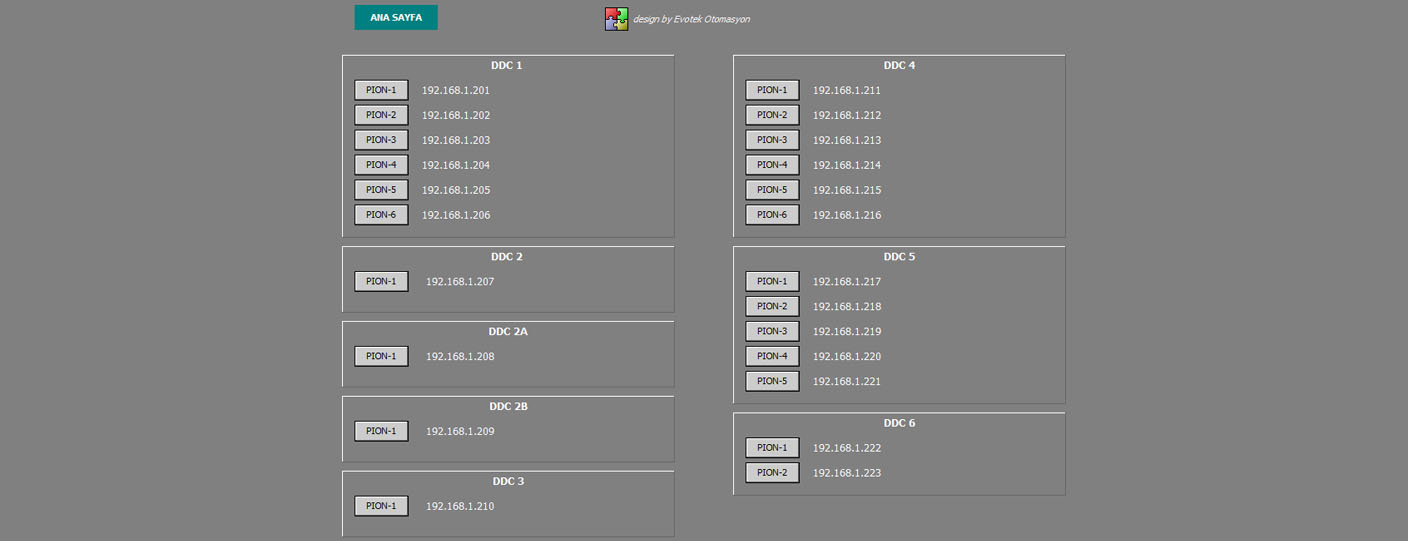Image resolution: width=1408 pixels, height=541 pixels.
Task: Select PION-4 for 192.168.1.214
Action: (x=772, y=165)
